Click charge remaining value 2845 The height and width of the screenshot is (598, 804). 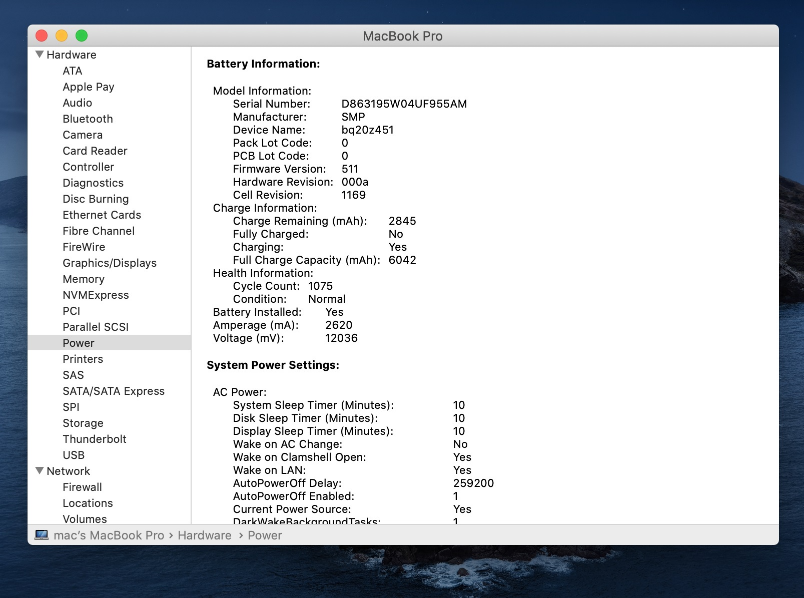[402, 221]
